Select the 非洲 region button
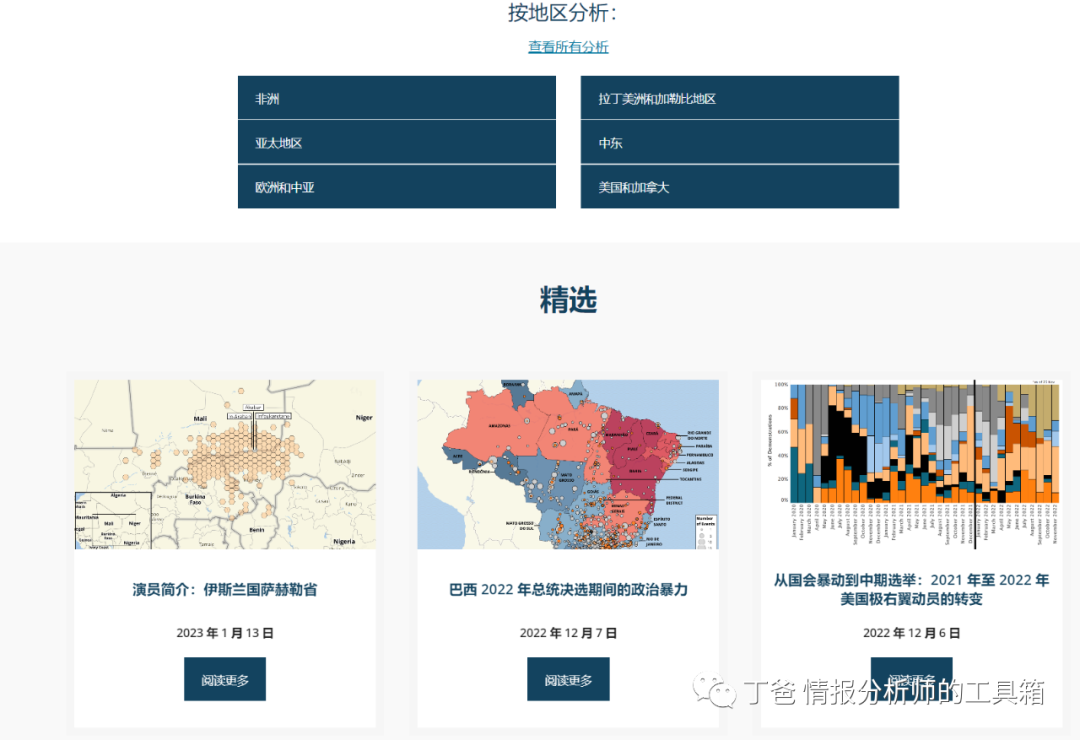Image resolution: width=1080 pixels, height=740 pixels. point(397,98)
